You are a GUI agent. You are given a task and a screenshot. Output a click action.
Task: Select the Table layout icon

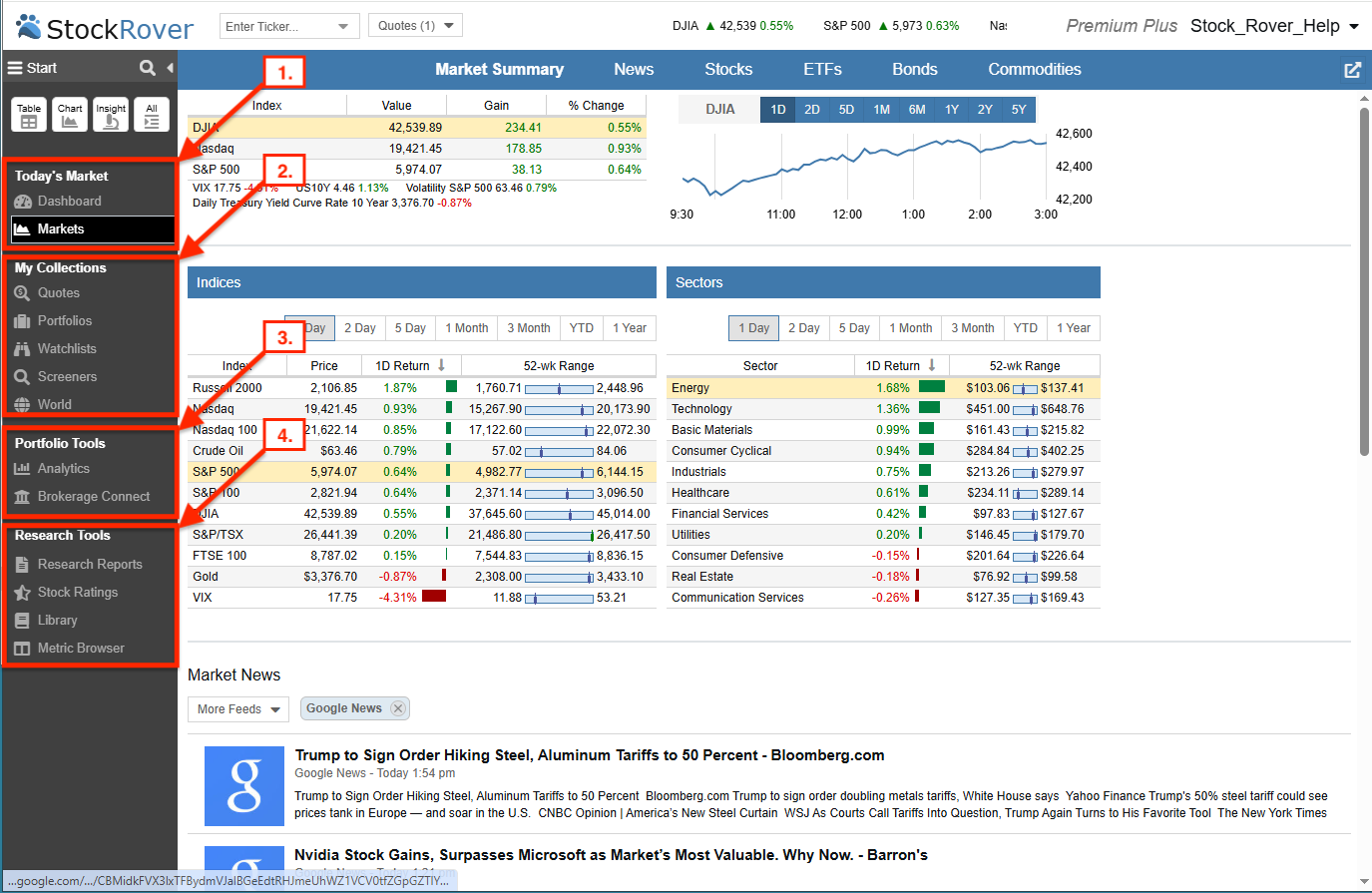pyautogui.click(x=29, y=115)
